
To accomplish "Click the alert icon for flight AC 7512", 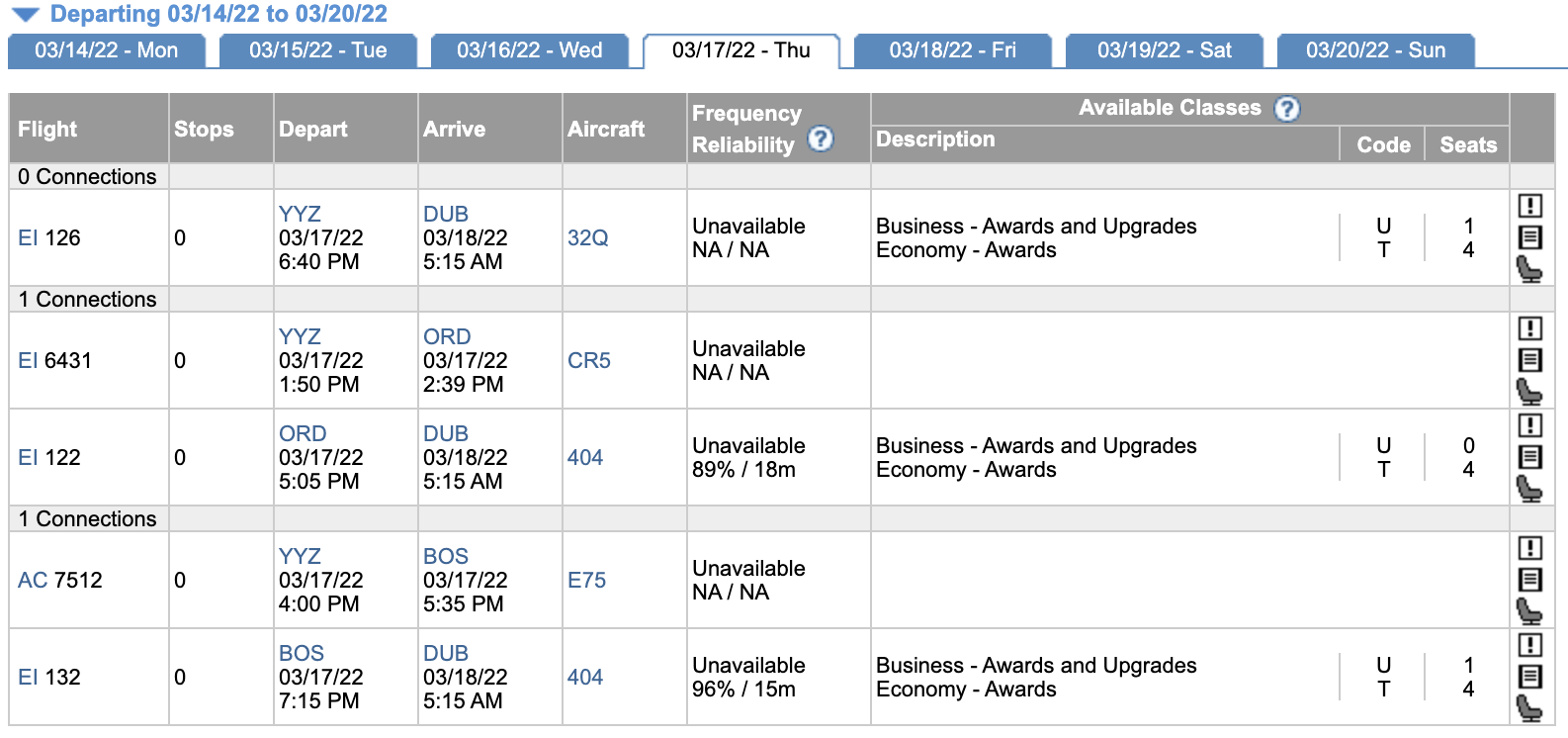I will click(1529, 548).
